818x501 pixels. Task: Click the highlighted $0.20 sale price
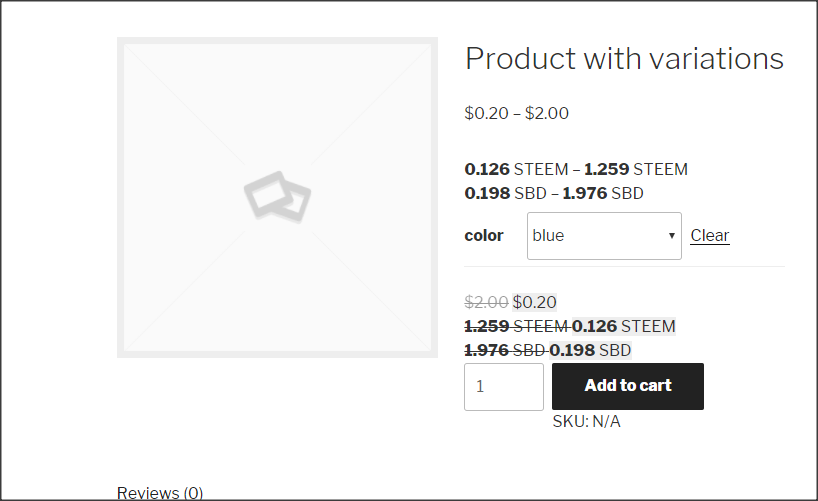coord(535,302)
